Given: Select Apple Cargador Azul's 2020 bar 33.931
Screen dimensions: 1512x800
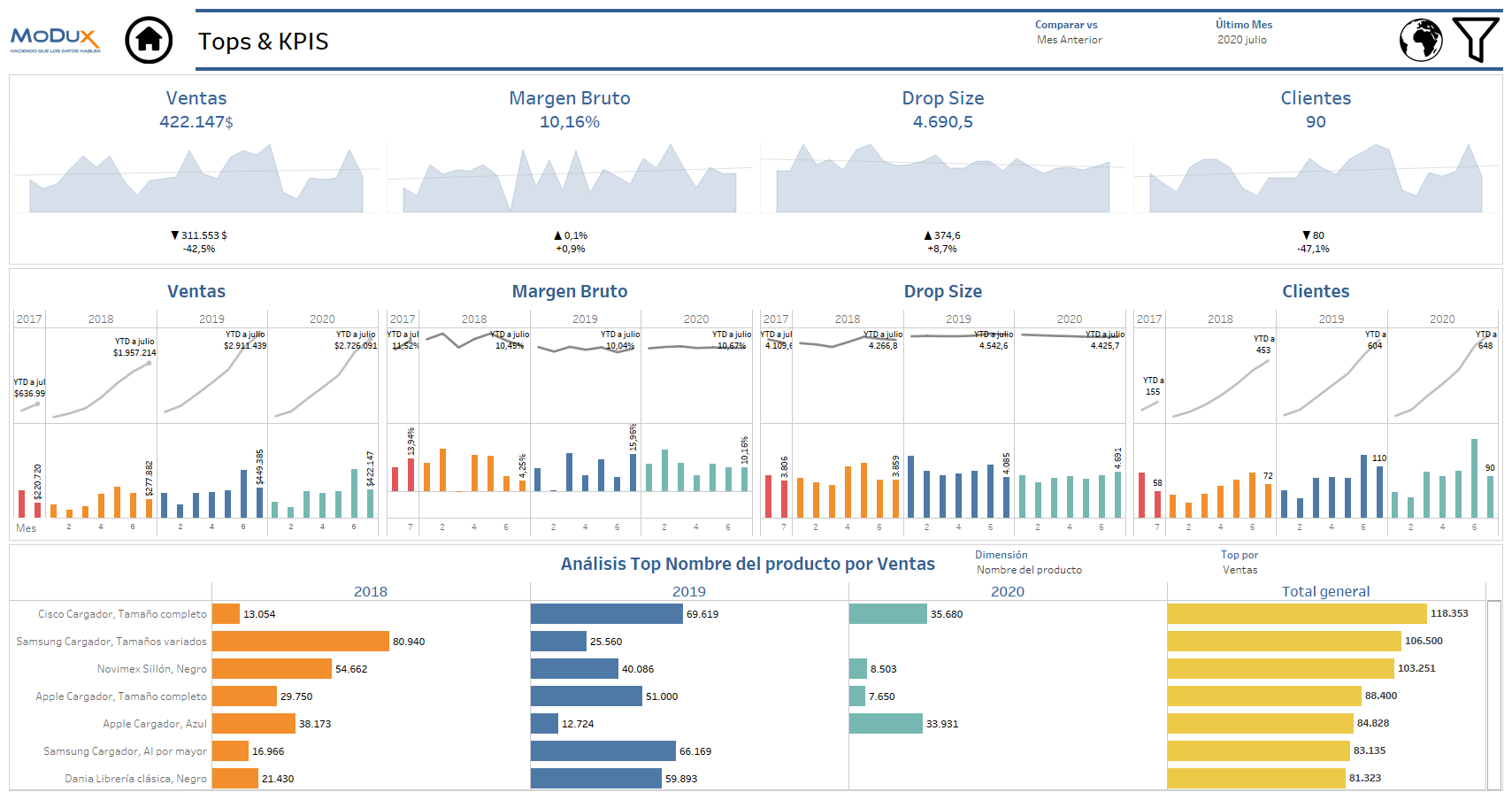Looking at the screenshot, I should [x=885, y=723].
